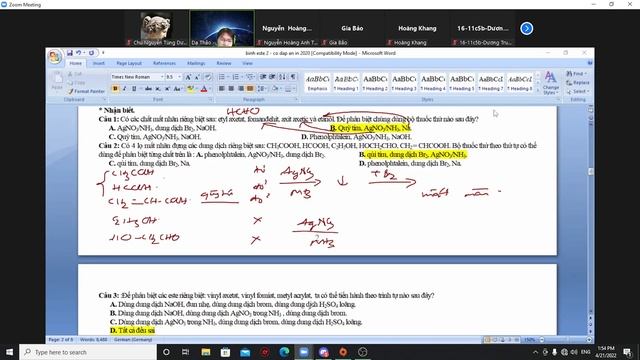
Task: Shrink the font size
Action: pos(197,77)
